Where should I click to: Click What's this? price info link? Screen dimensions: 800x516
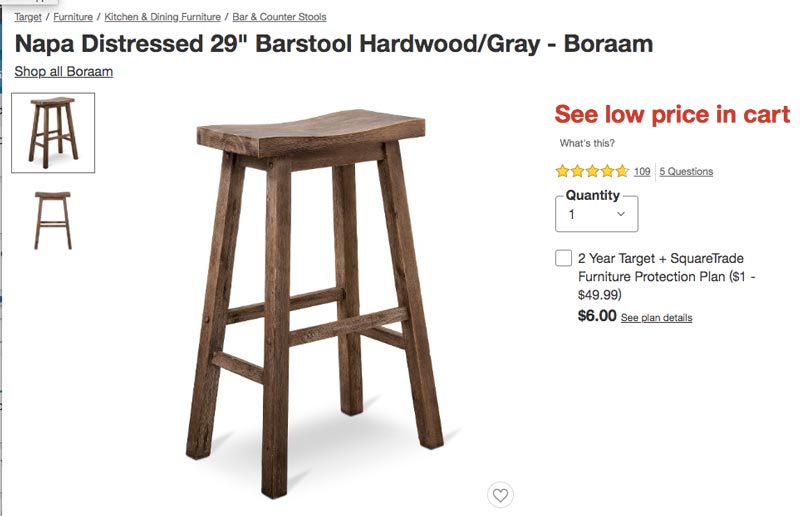pyautogui.click(x=587, y=143)
